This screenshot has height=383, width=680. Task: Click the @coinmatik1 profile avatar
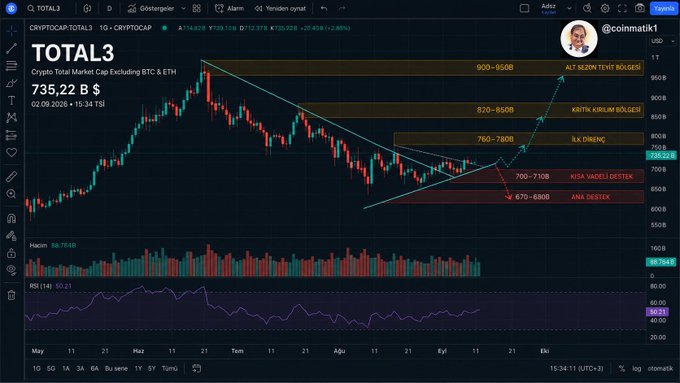pos(579,39)
